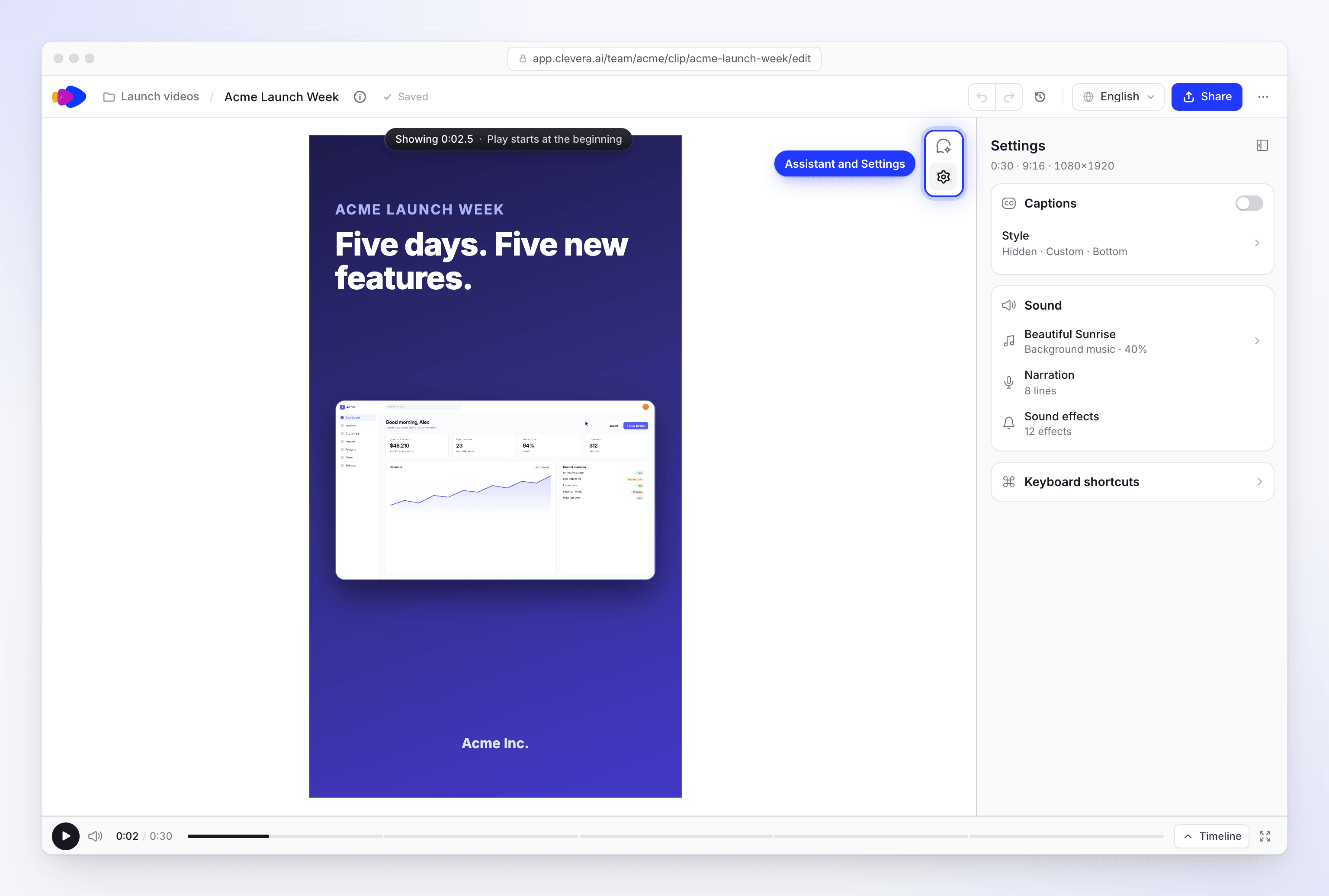Open the Sound effects 12 effects row
Viewport: 1329px width, 896px height.
click(x=1132, y=423)
